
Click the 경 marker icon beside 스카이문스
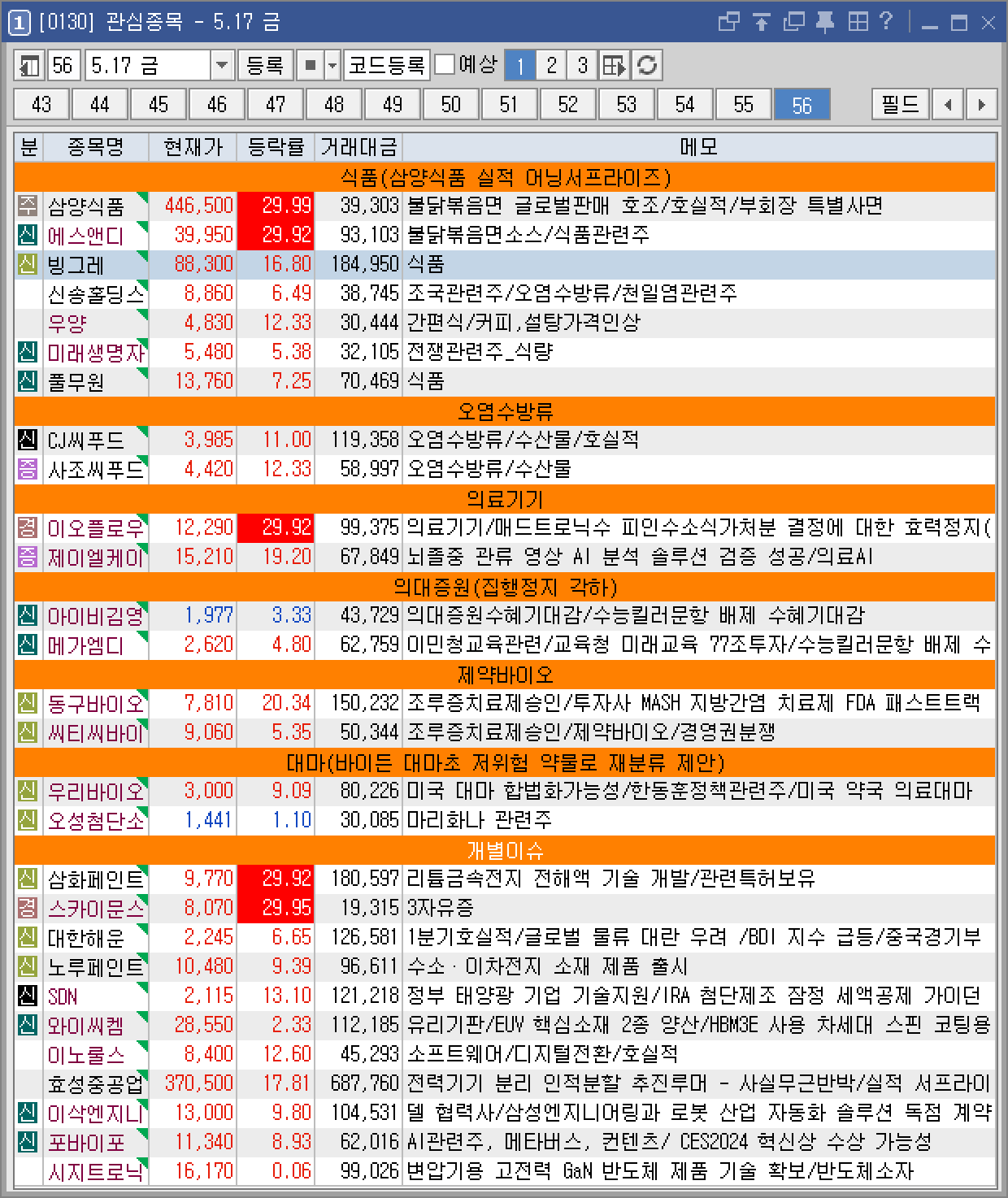pyautogui.click(x=28, y=908)
